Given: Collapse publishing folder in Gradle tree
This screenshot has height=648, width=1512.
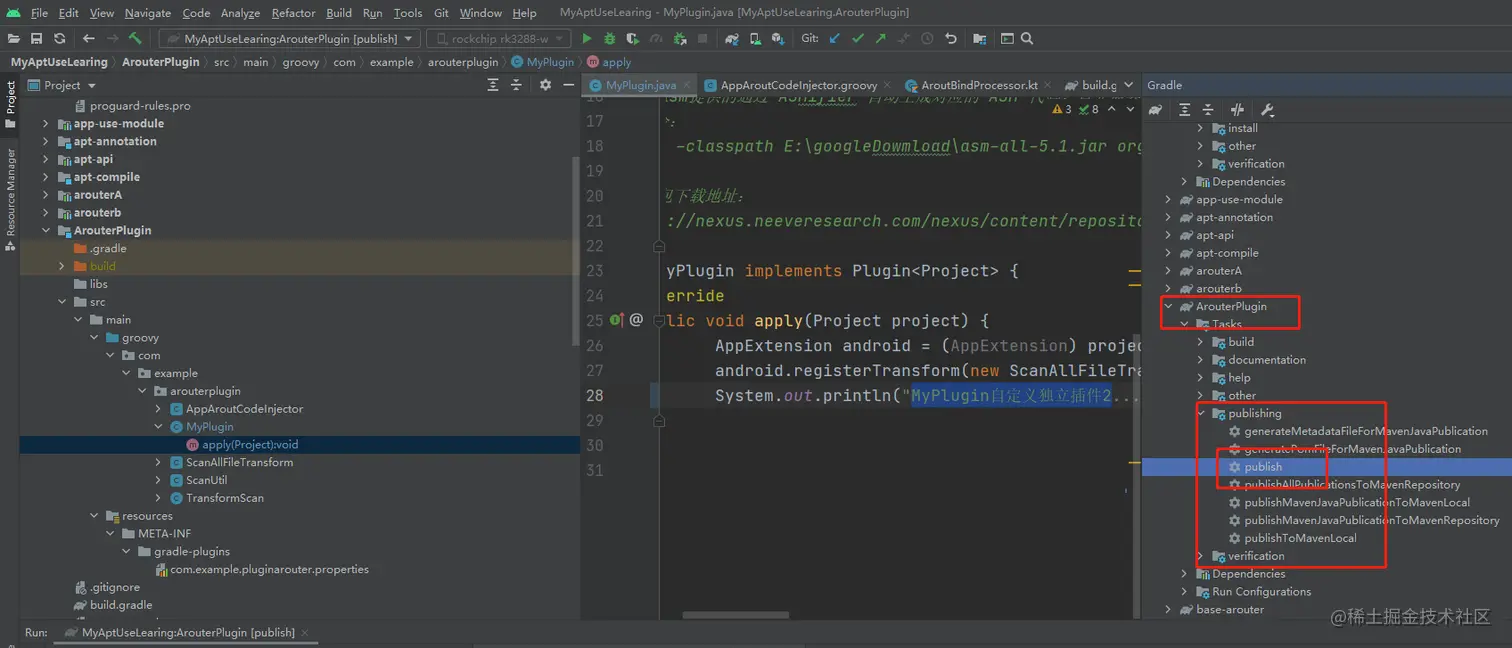Looking at the screenshot, I should coord(1201,414).
